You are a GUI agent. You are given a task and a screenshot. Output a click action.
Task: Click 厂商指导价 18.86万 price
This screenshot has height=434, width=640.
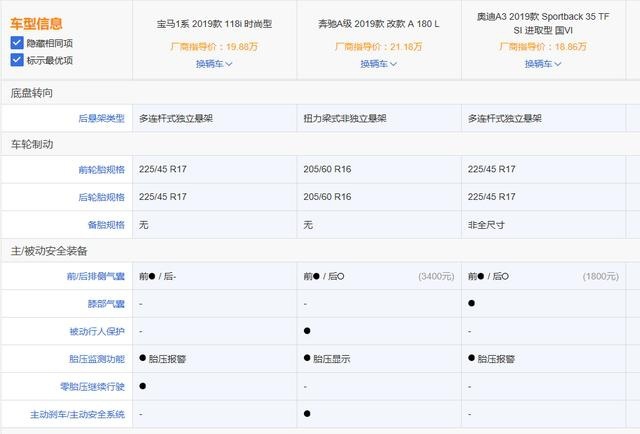point(543,47)
